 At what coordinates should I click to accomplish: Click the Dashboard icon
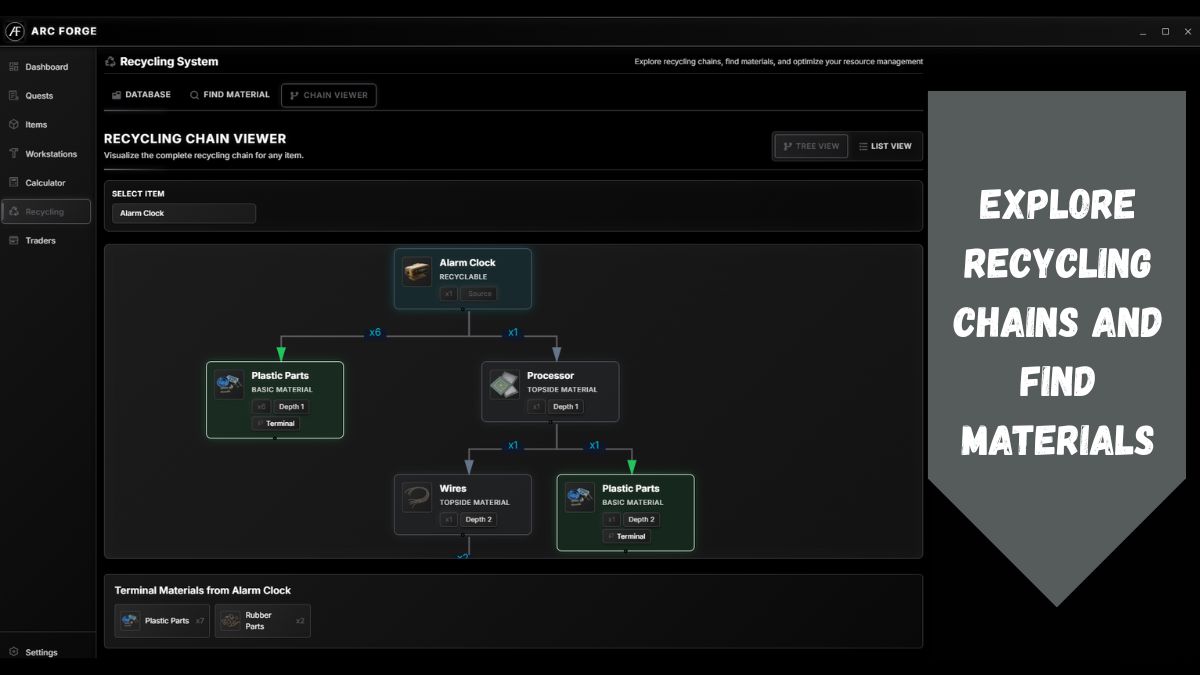tap(14, 67)
